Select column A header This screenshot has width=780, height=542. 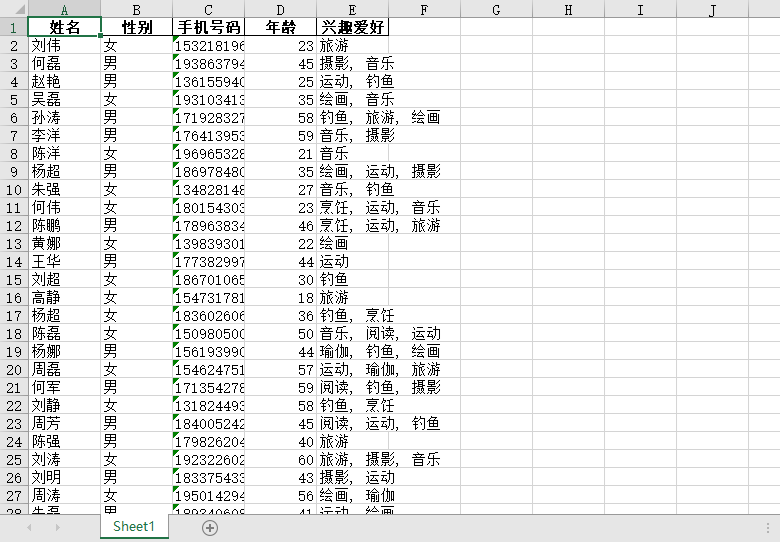click(64, 10)
